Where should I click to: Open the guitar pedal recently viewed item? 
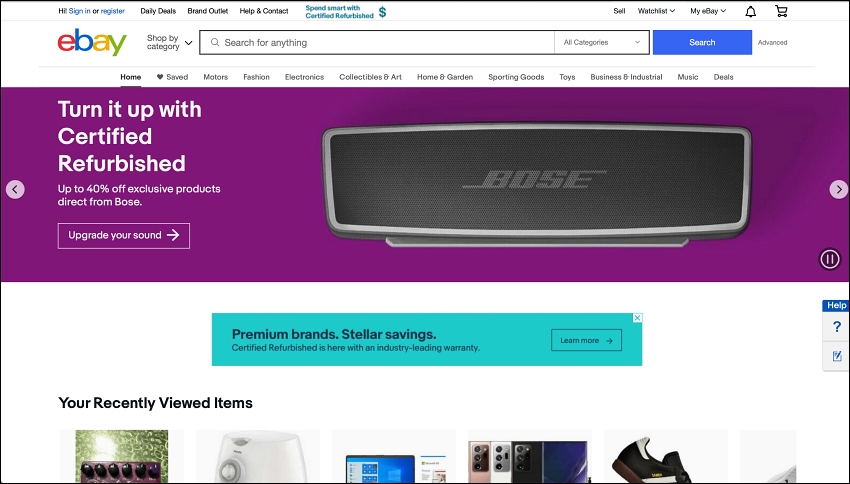pyautogui.click(x=122, y=456)
